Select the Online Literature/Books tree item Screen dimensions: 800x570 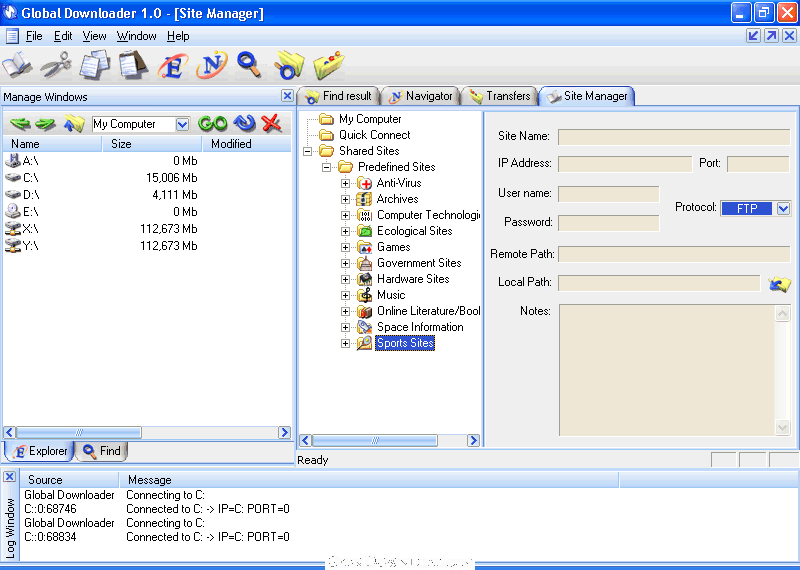[x=429, y=311]
